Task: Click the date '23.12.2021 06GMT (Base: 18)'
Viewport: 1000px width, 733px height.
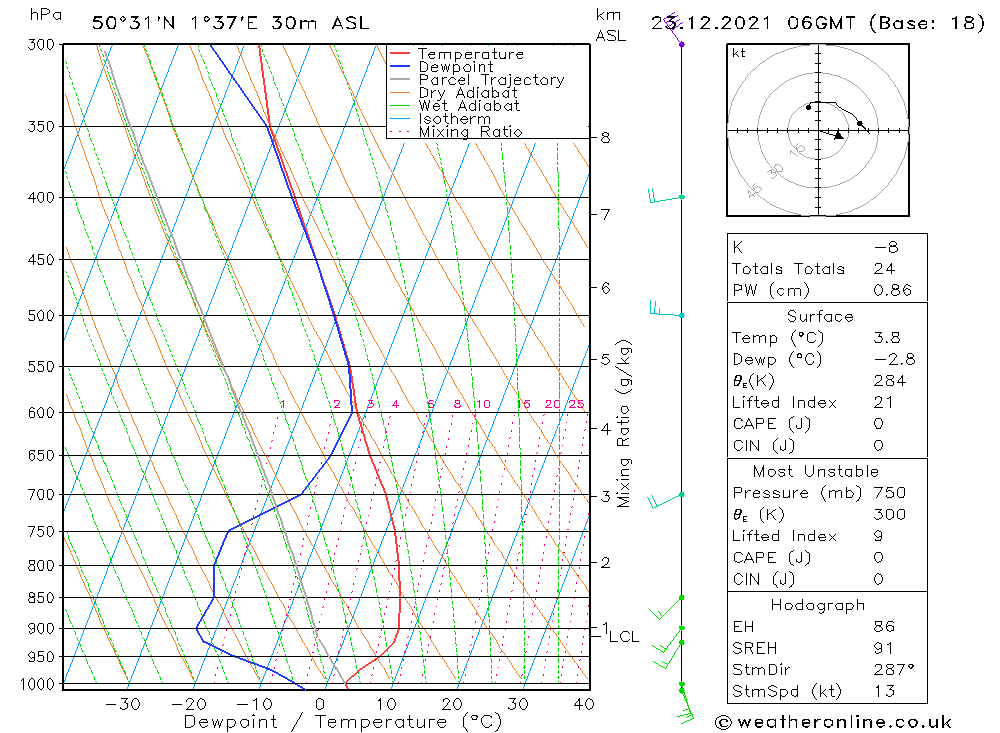Action: point(818,23)
